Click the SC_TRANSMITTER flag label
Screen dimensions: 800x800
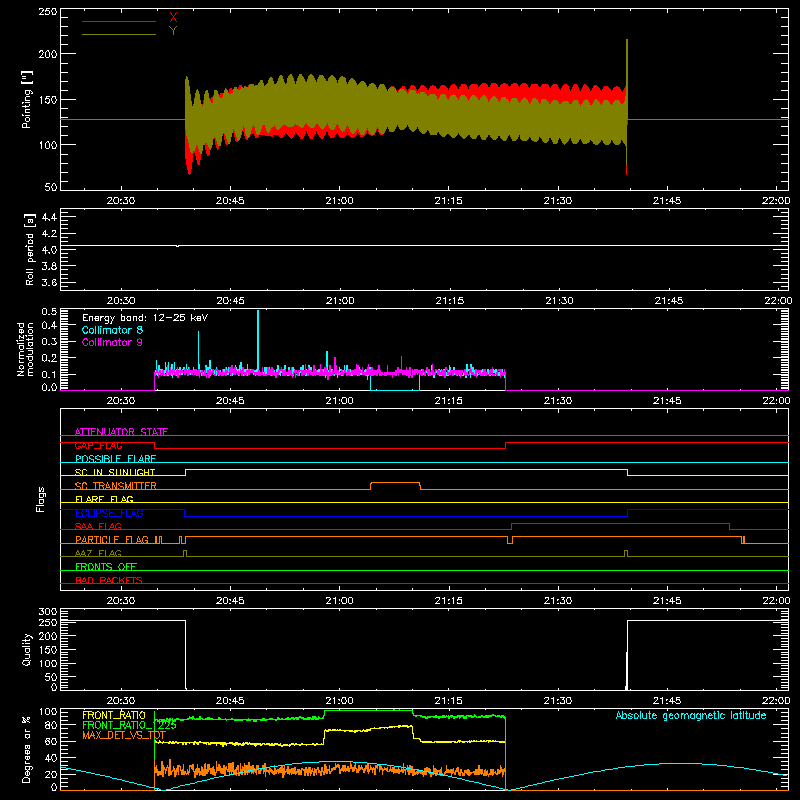[x=116, y=486]
